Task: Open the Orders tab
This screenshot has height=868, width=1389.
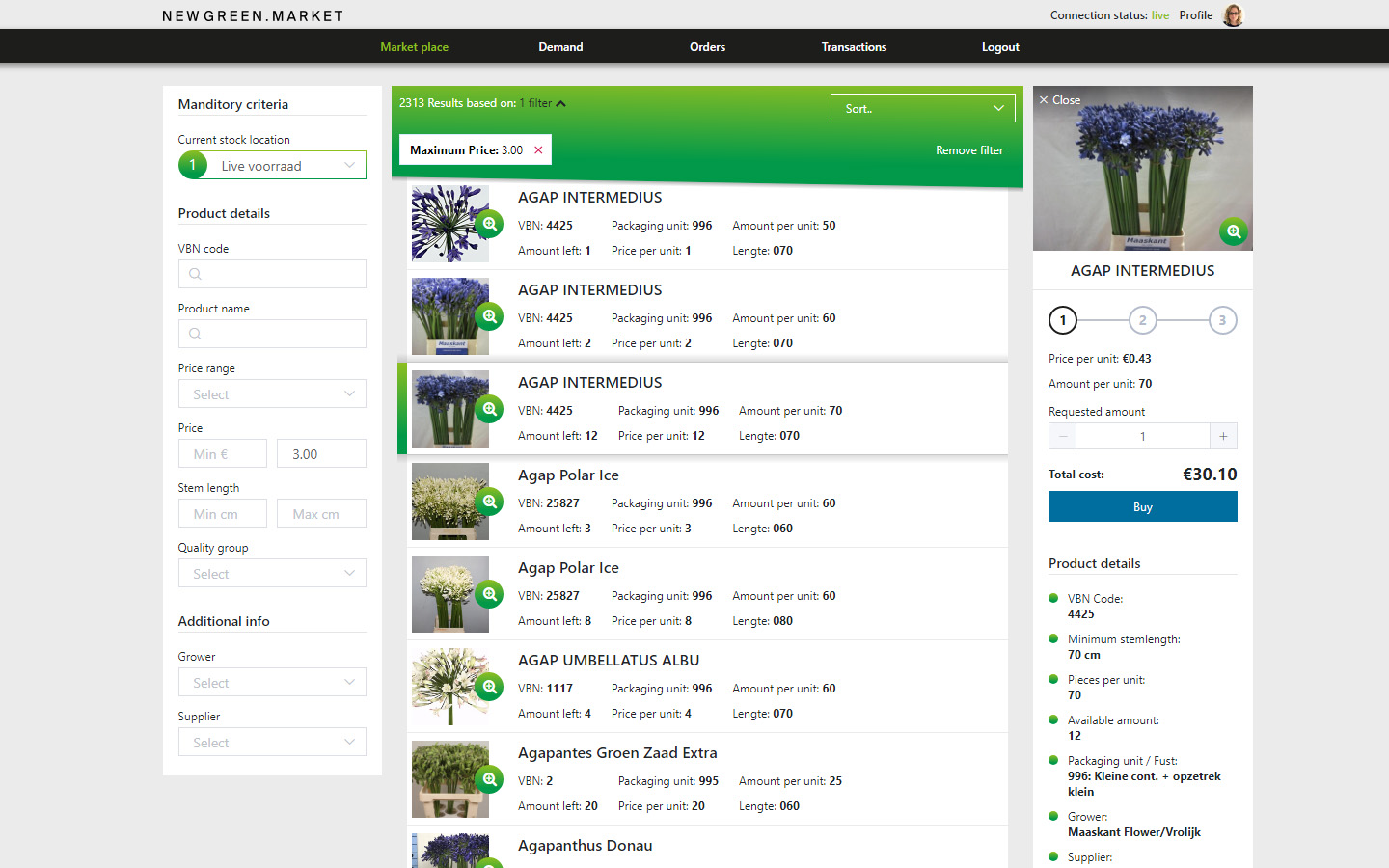Action: [x=707, y=47]
